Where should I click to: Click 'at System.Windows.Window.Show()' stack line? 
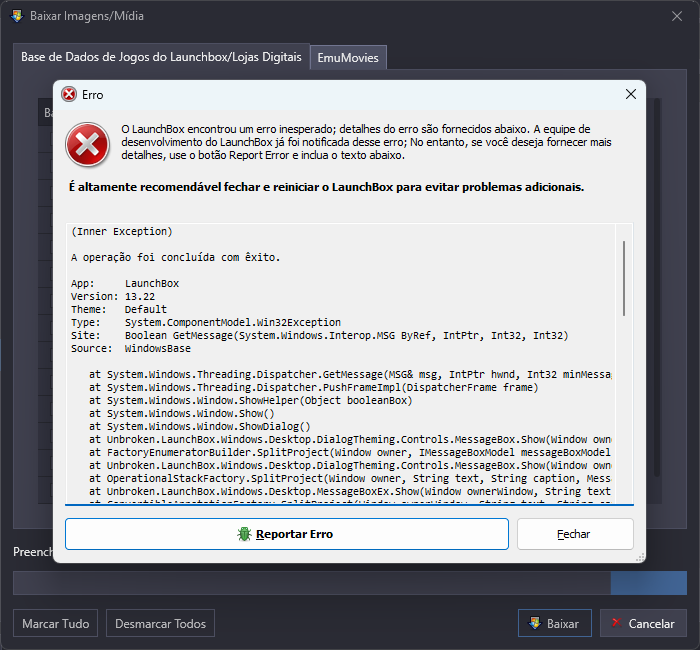(x=182, y=413)
